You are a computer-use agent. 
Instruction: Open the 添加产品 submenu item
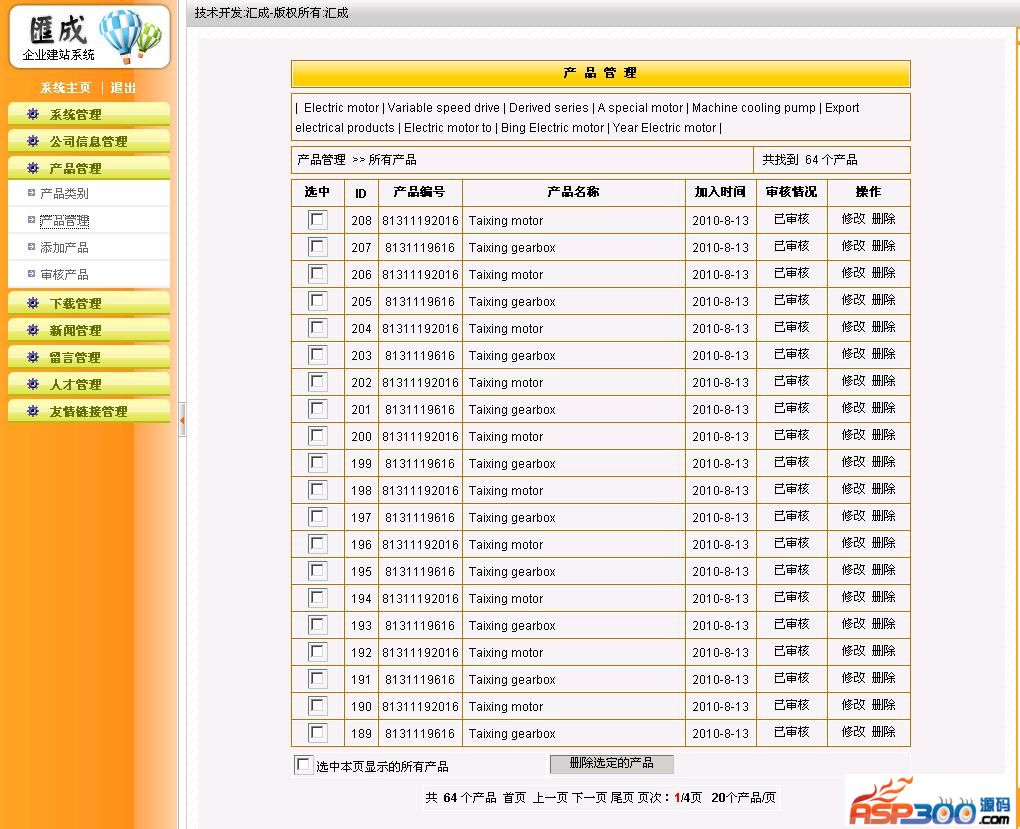(x=64, y=247)
